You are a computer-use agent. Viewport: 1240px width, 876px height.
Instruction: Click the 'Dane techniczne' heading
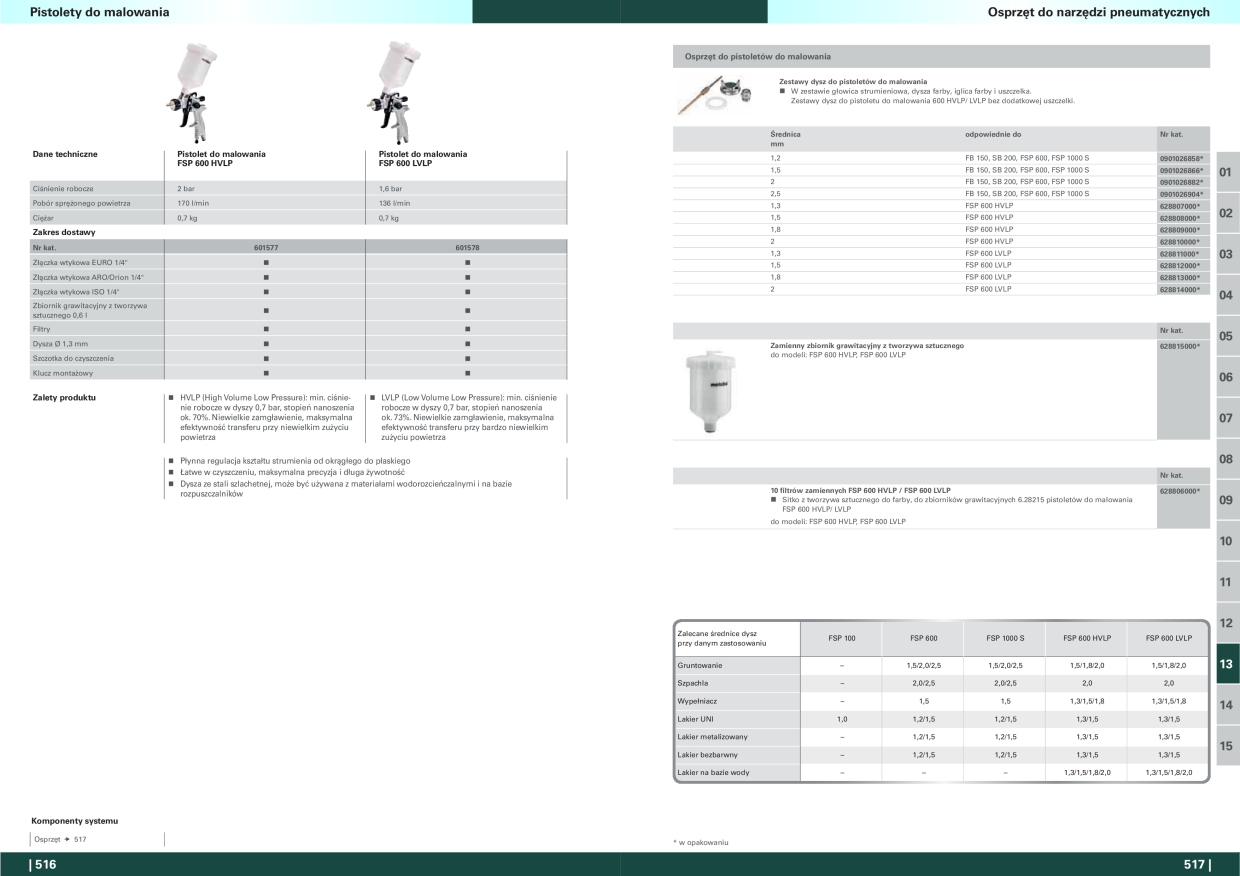pyautogui.click(x=65, y=154)
